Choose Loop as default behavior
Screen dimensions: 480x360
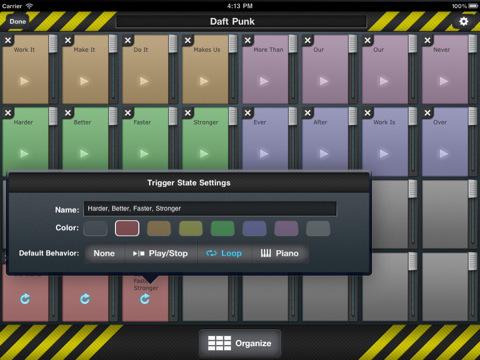click(224, 253)
